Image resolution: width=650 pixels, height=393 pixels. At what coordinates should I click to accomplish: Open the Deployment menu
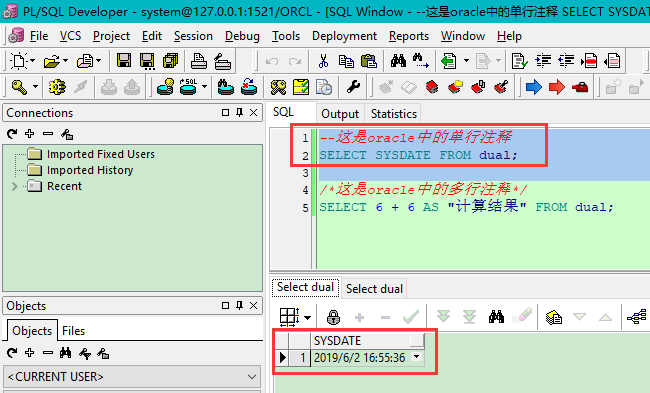(344, 36)
